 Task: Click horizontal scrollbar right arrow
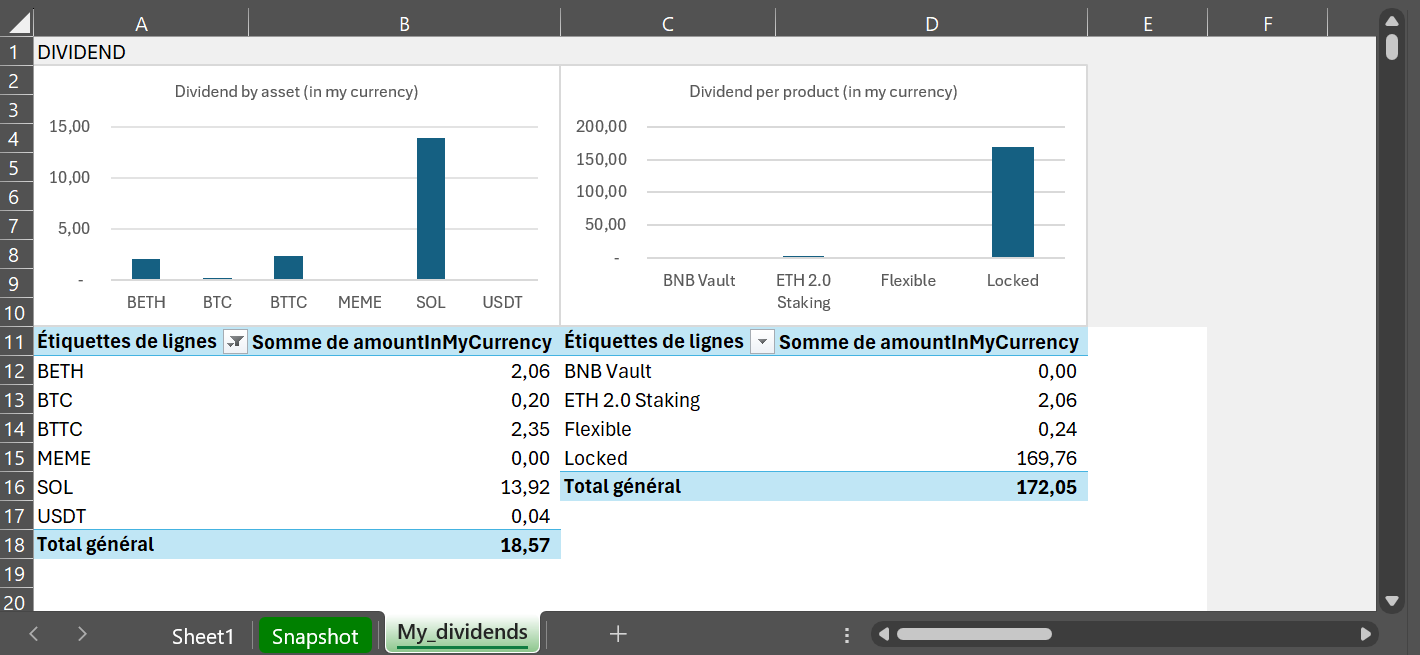click(1366, 634)
